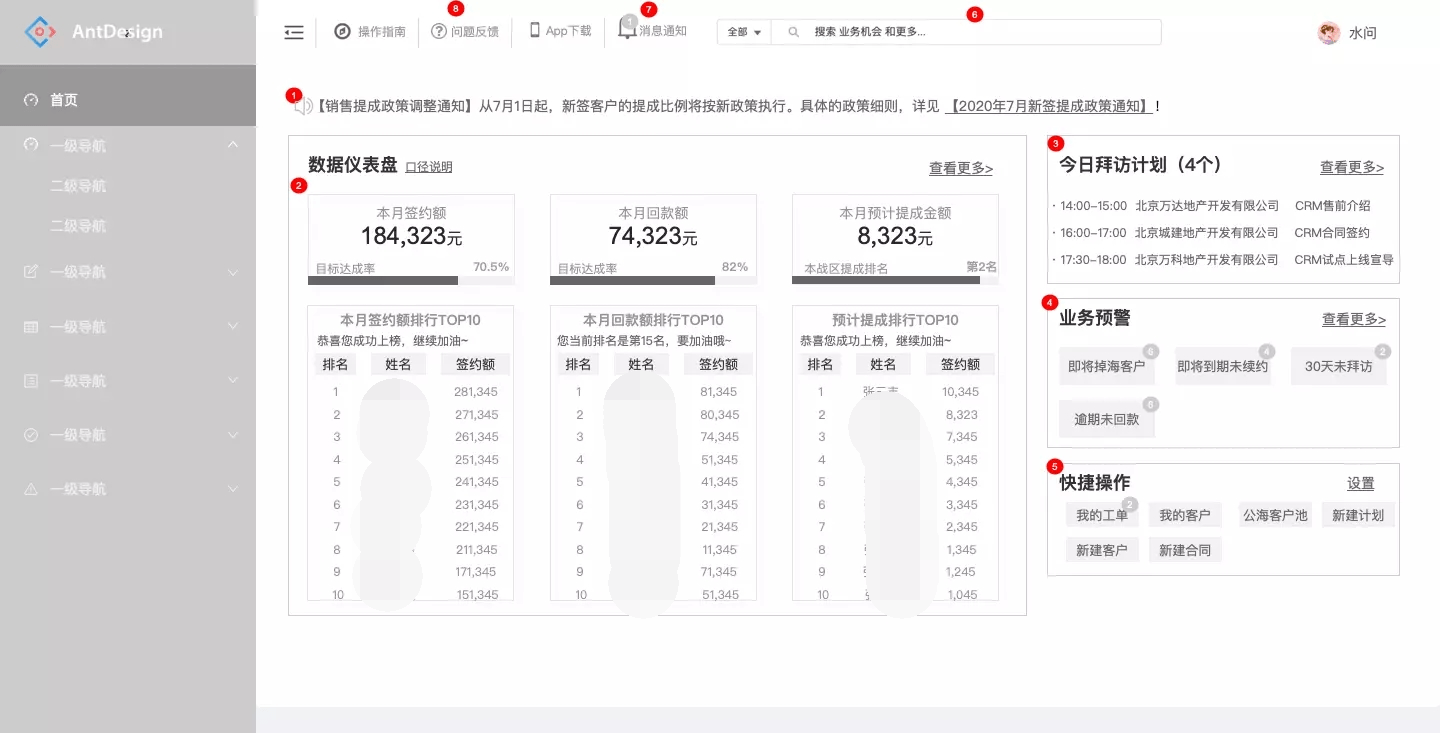Image resolution: width=1440 pixels, height=733 pixels.
Task: Click 口径说明 link beside dashboard title
Action: [x=428, y=167]
